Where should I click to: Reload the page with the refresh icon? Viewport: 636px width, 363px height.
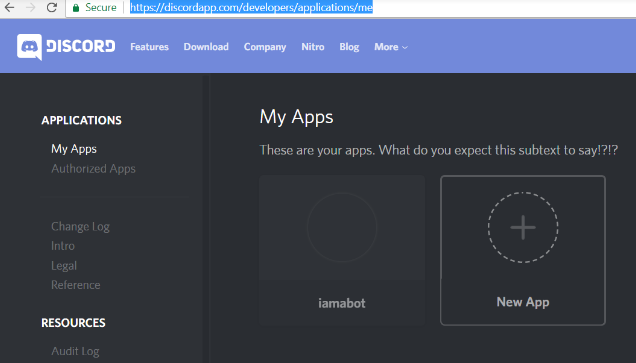[x=52, y=7]
